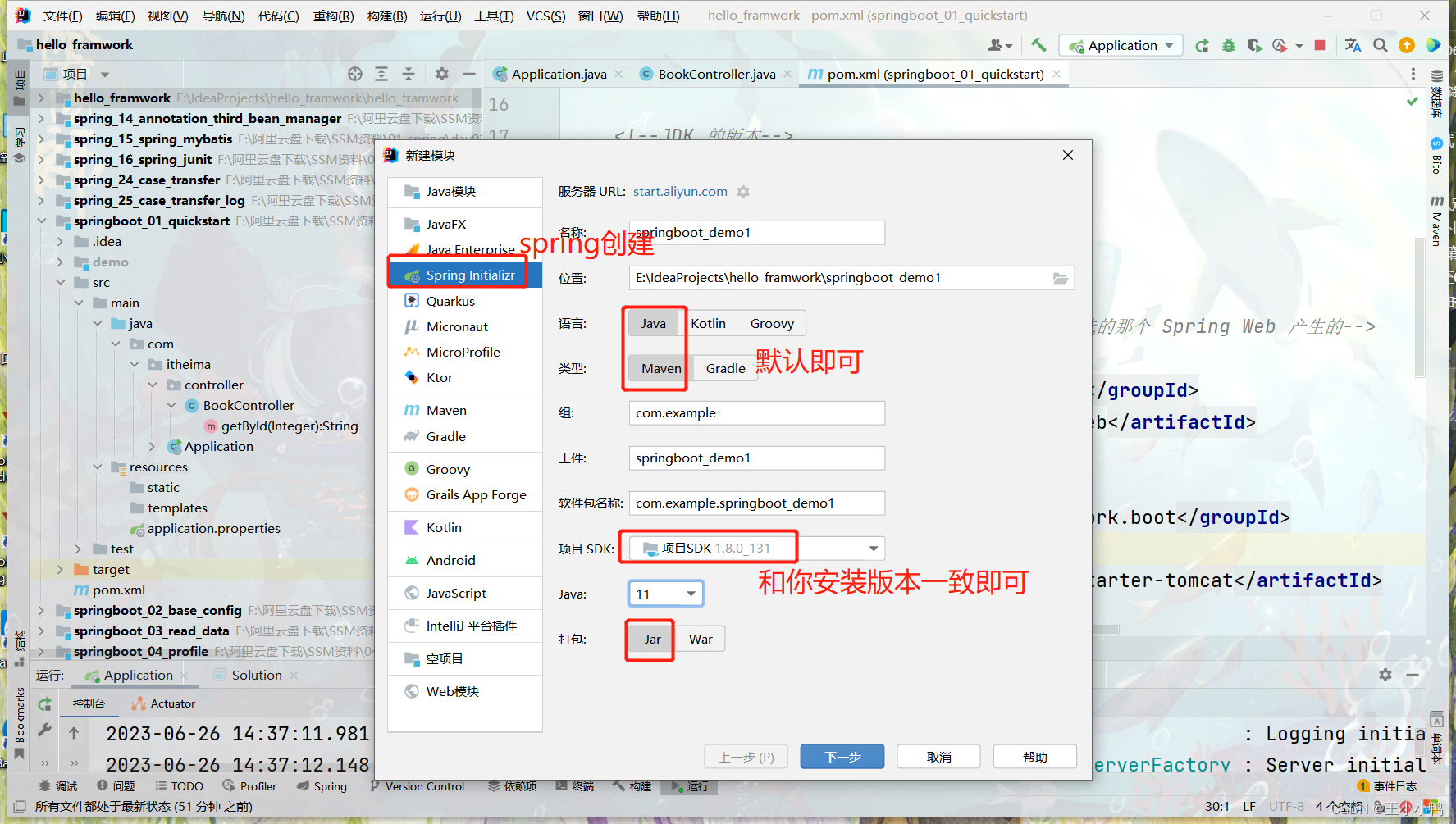
Task: Switch to BookController.java editor tab
Action: (717, 74)
